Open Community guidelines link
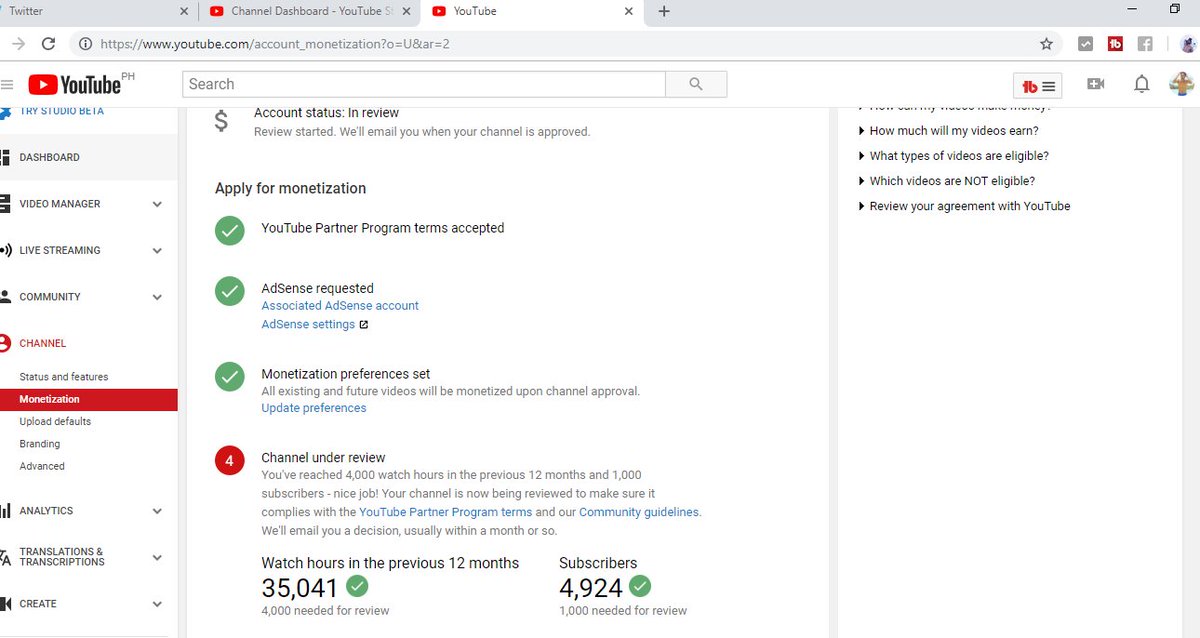This screenshot has width=1200, height=638. coord(639,512)
